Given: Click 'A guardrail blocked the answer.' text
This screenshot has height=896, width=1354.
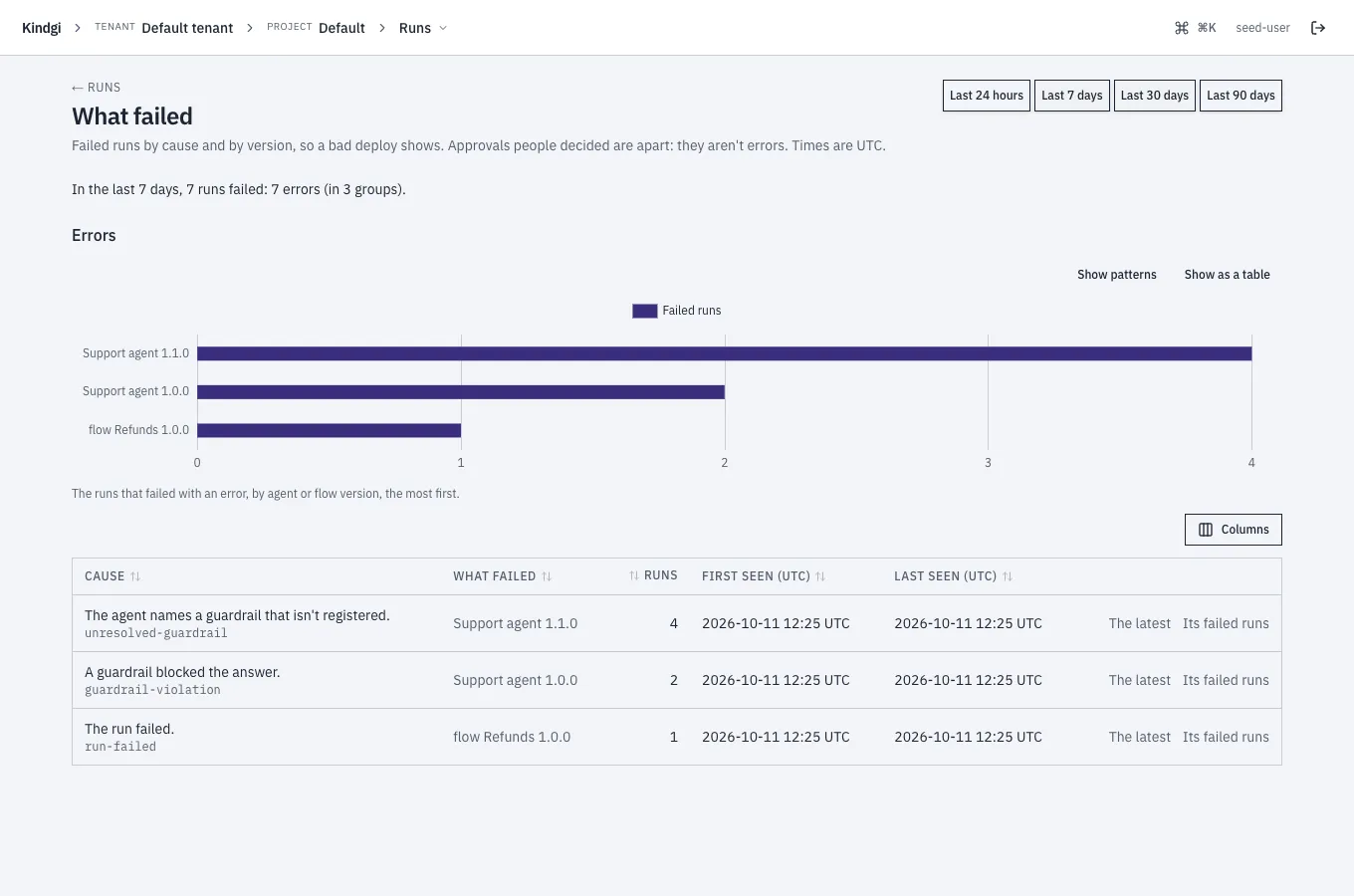Looking at the screenshot, I should click(x=182, y=672).
